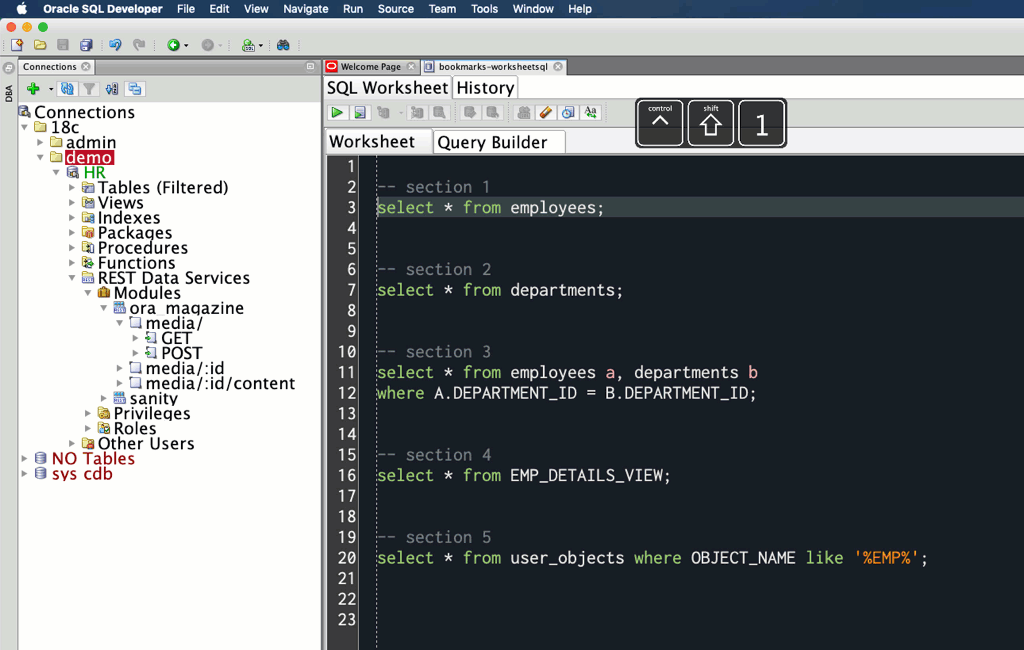Collapse the REST Data Services node

(x=72, y=278)
